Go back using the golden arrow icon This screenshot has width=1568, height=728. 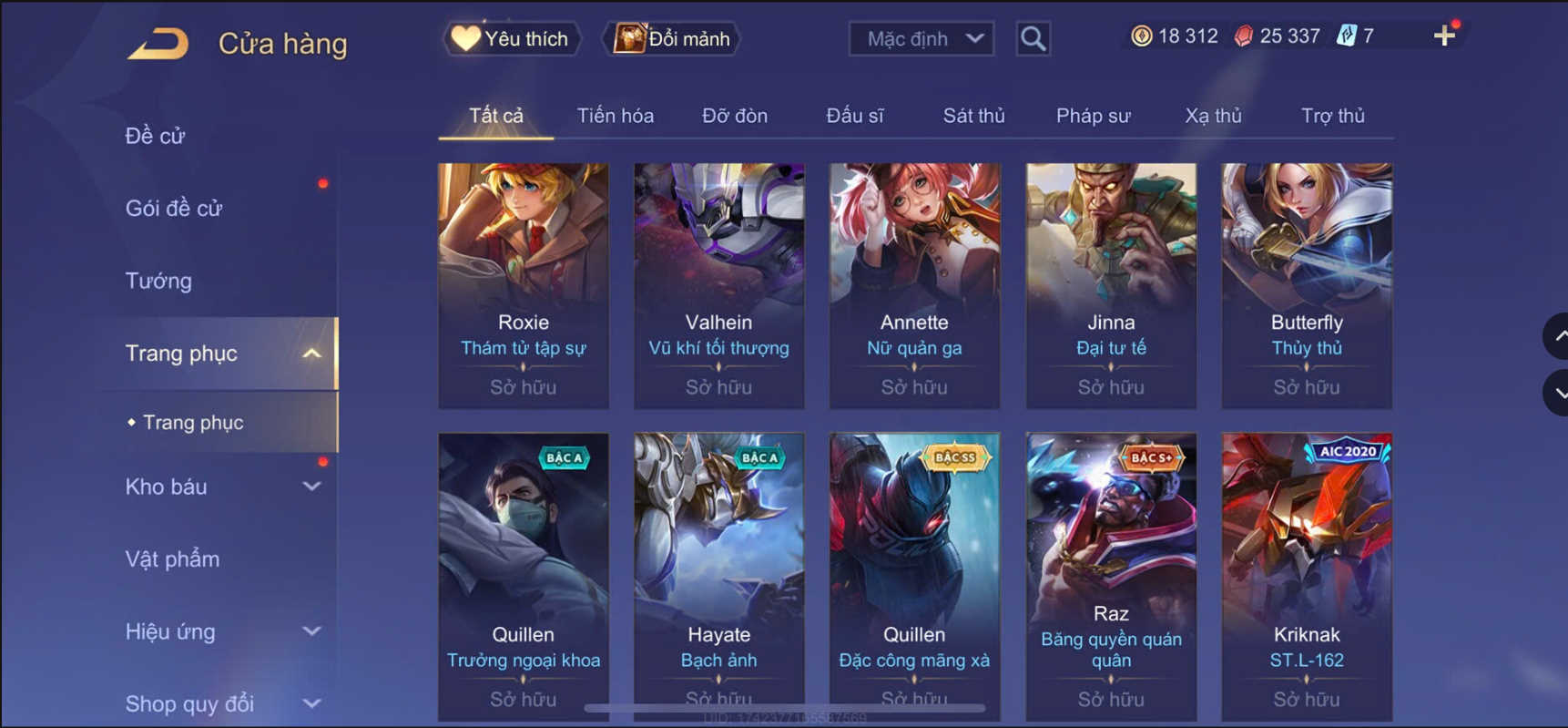(158, 43)
